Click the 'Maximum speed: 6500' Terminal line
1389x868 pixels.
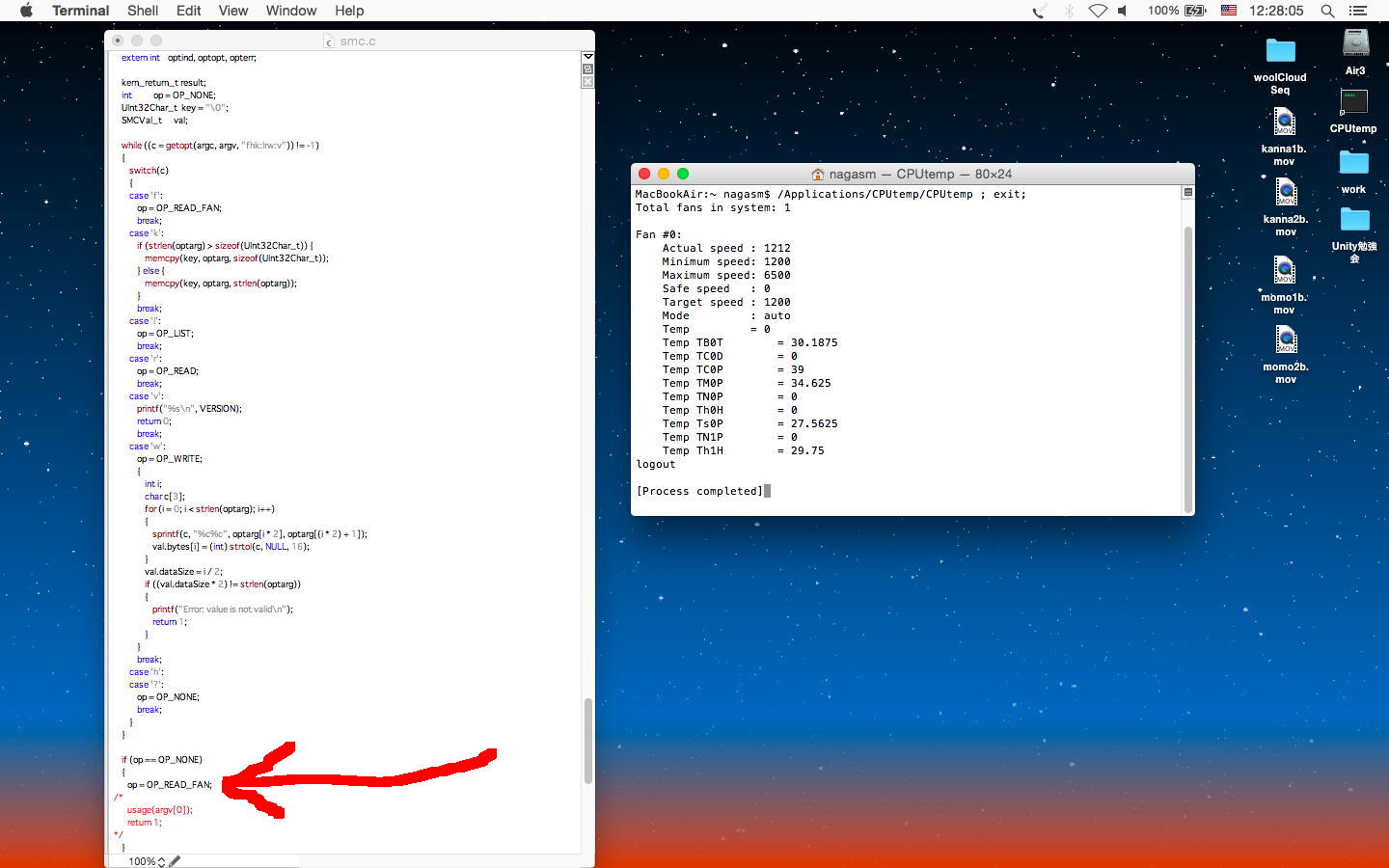click(726, 275)
